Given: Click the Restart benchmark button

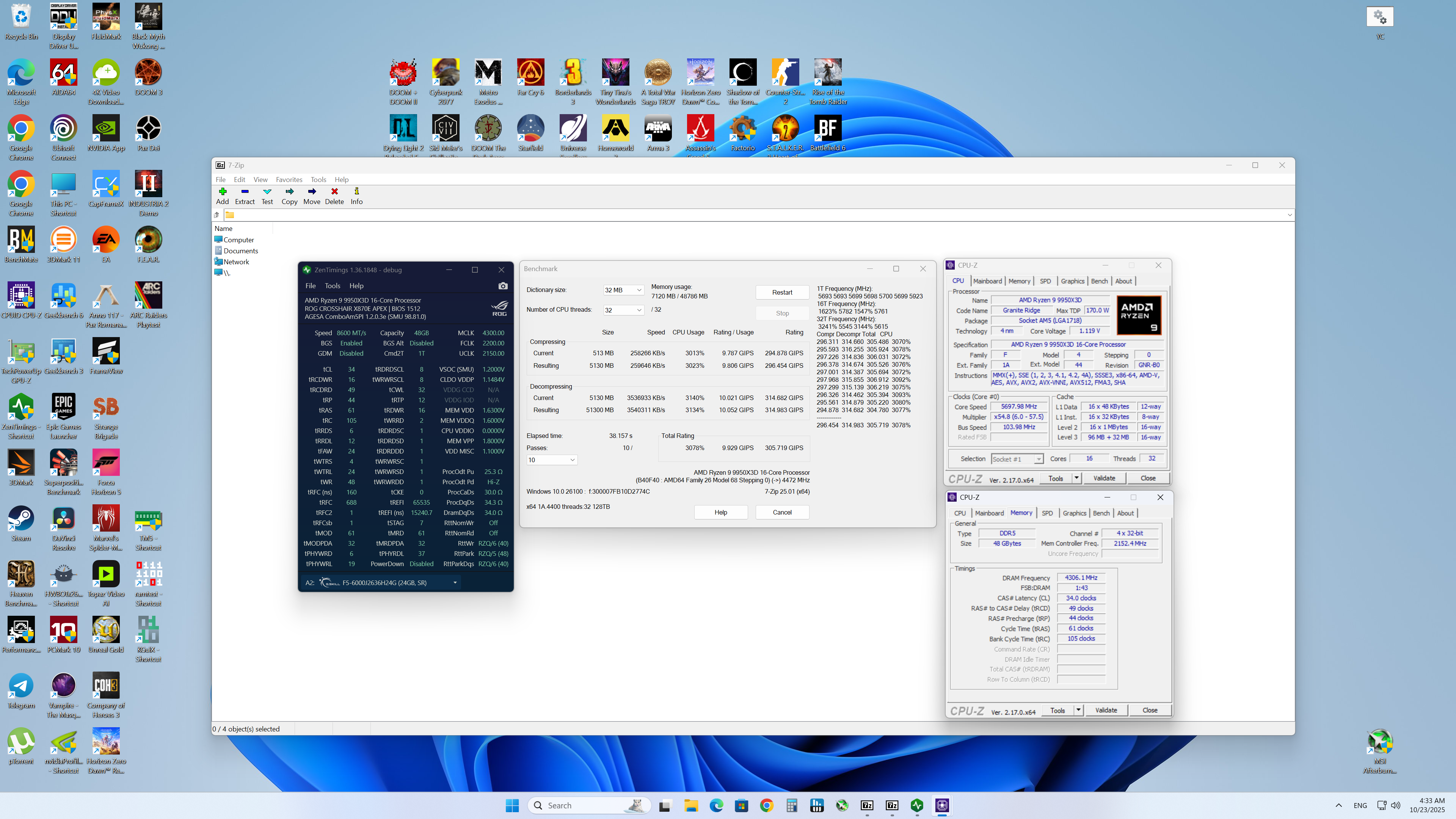Looking at the screenshot, I should 782,292.
